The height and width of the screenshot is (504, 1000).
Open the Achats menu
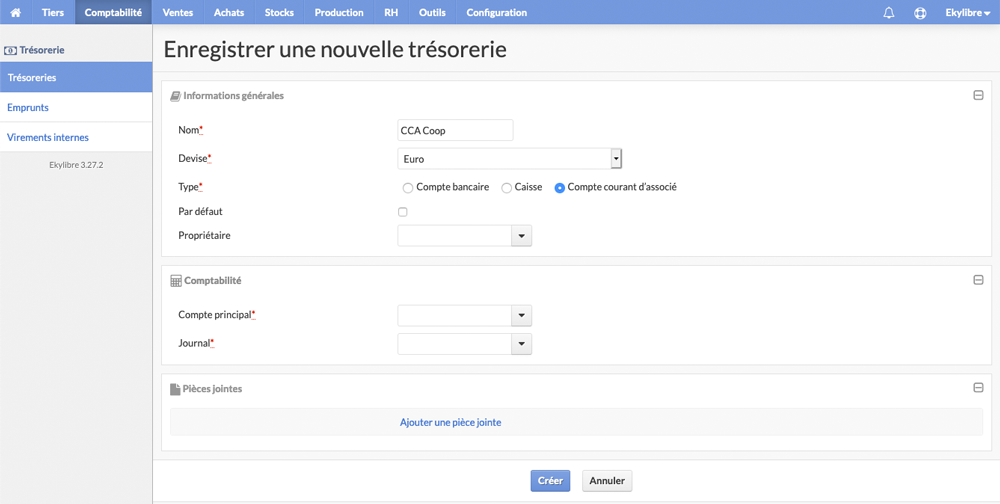click(x=229, y=12)
